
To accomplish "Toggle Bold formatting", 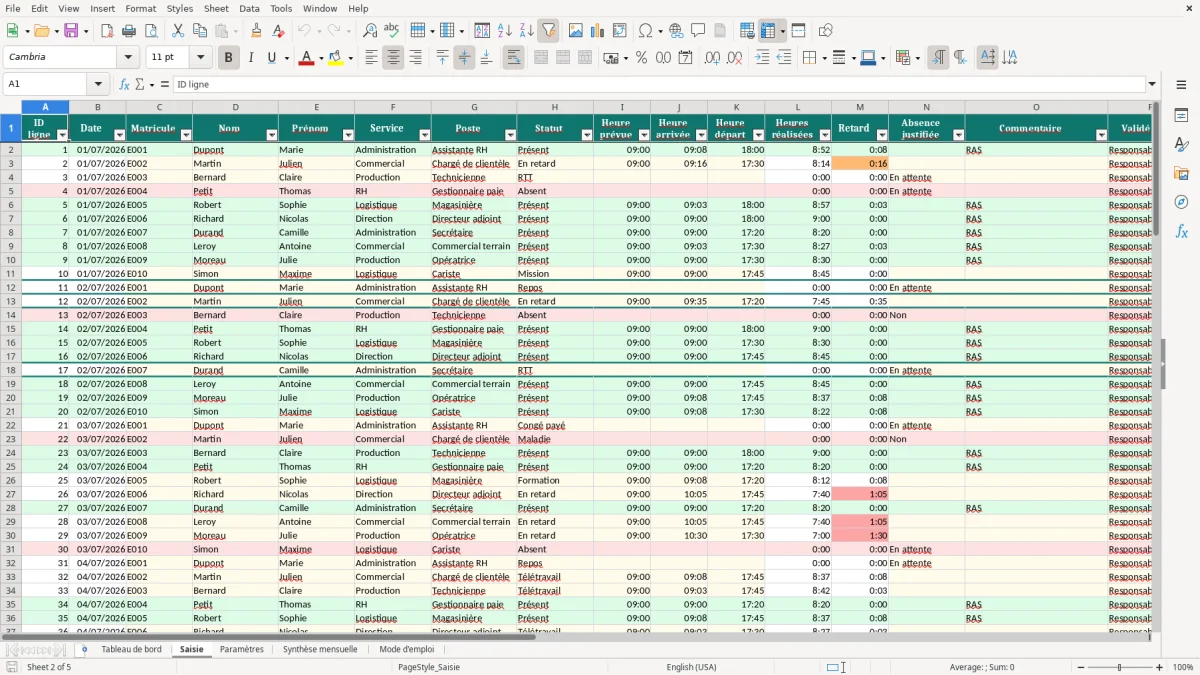I will coord(228,58).
